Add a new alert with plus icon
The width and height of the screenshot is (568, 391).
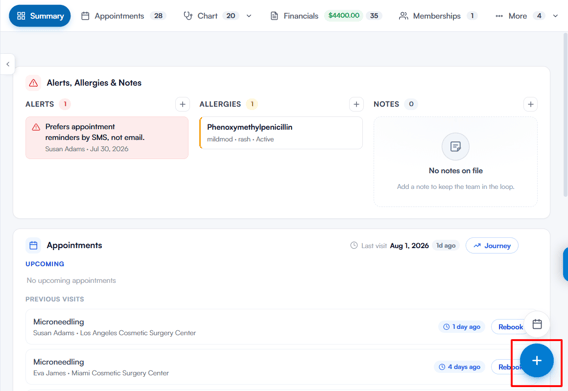pos(183,104)
